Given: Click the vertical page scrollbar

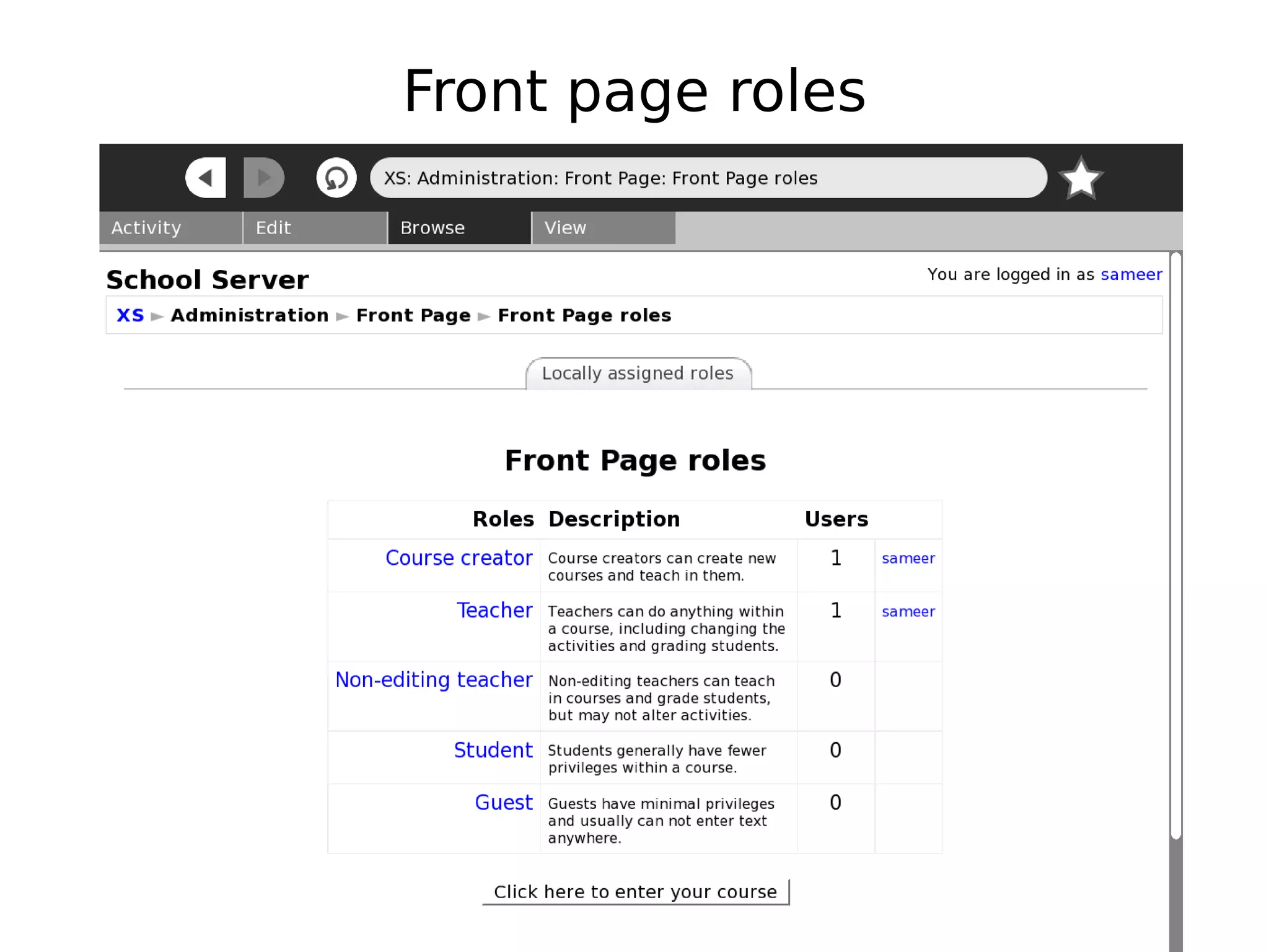Looking at the screenshot, I should (1176, 545).
